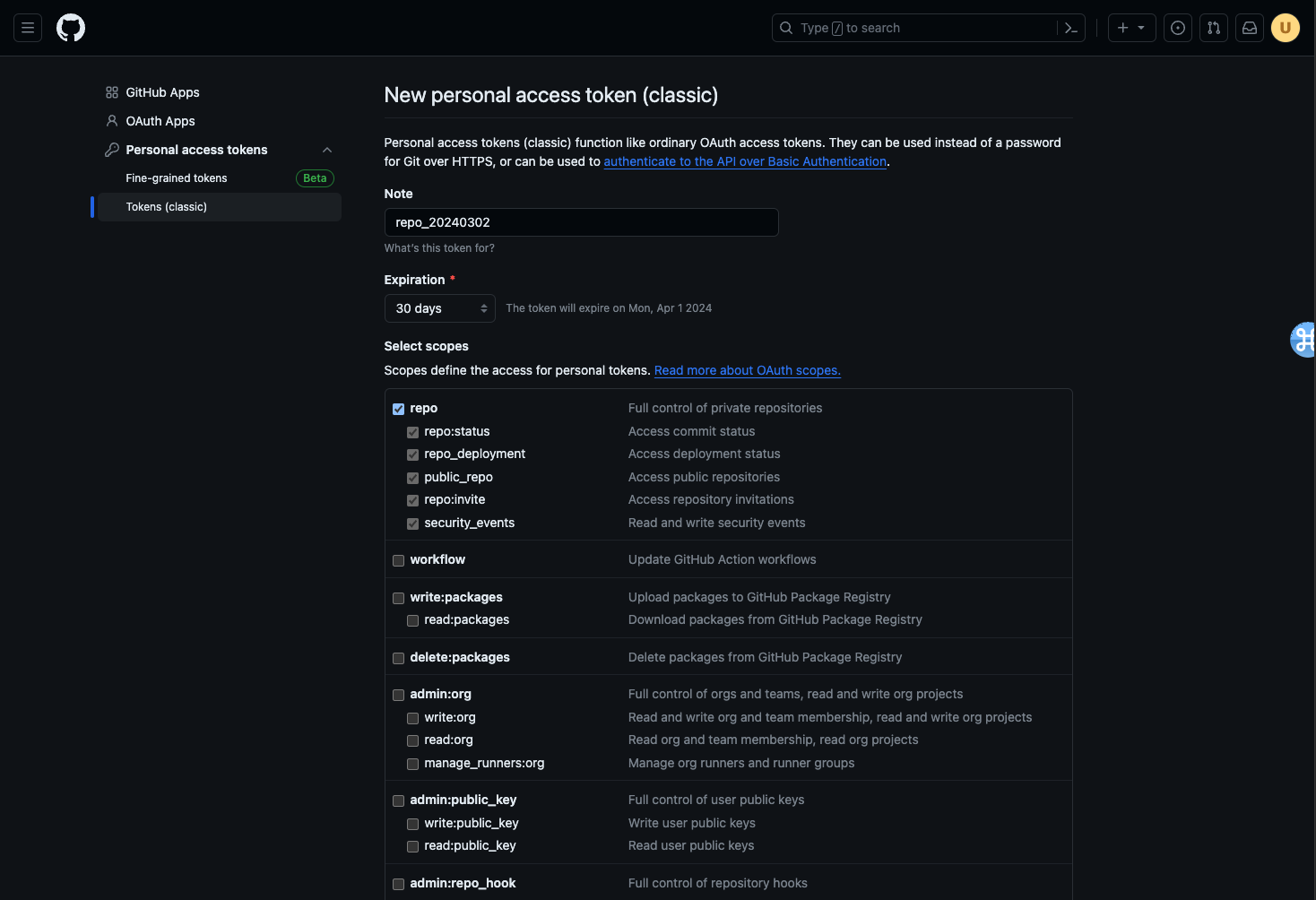
Task: Open the notifications inbox icon
Action: click(1250, 28)
